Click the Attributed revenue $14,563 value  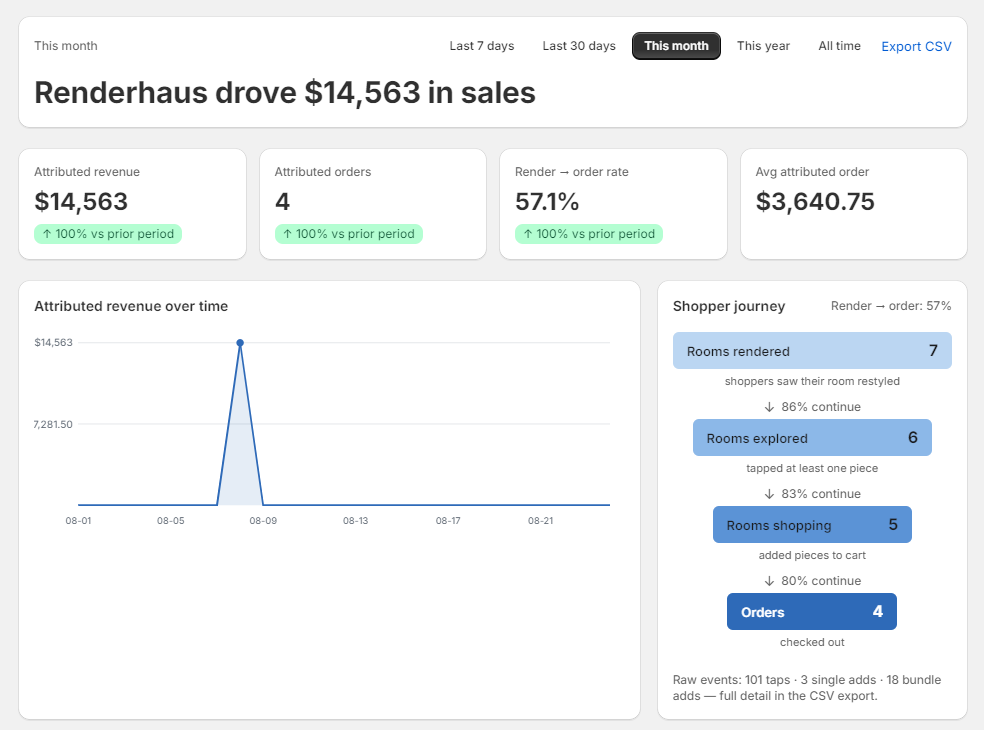point(81,201)
